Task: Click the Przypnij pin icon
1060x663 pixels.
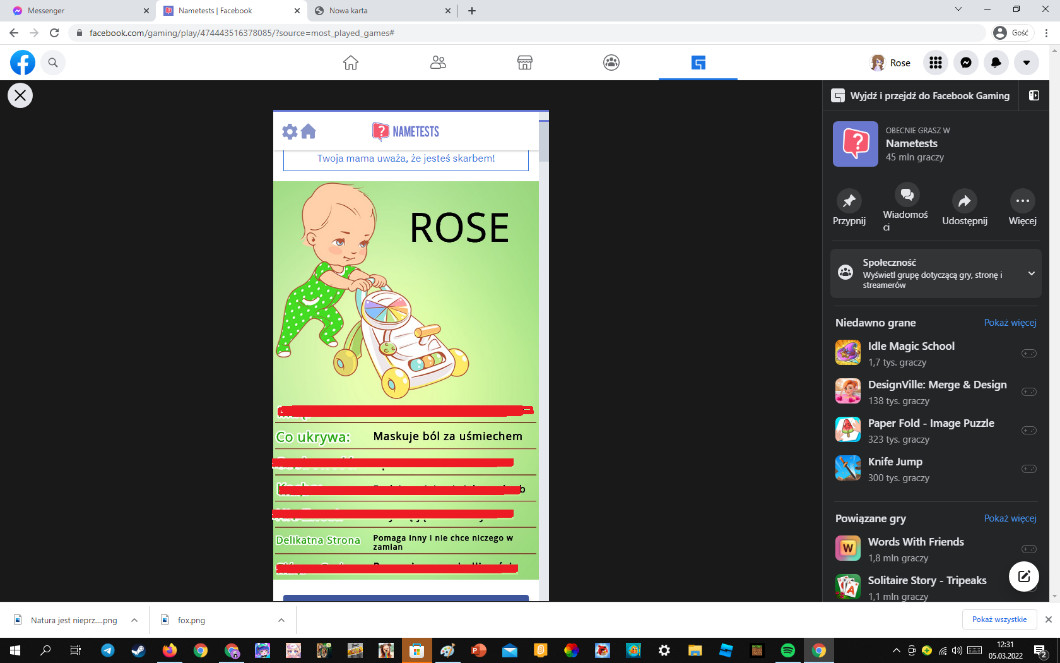Action: coord(849,200)
